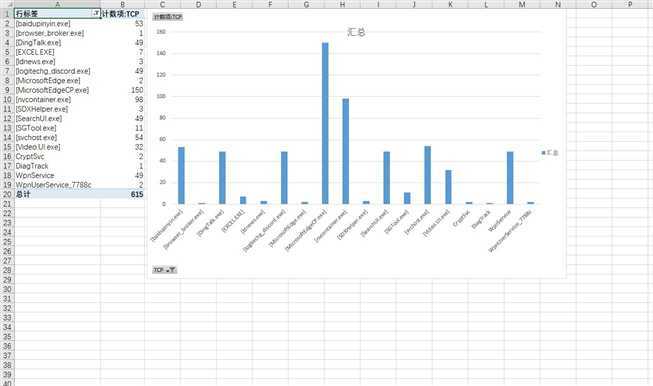Image resolution: width=653 pixels, height=386 pixels.
Task: Select column header C
Action: 162,4
